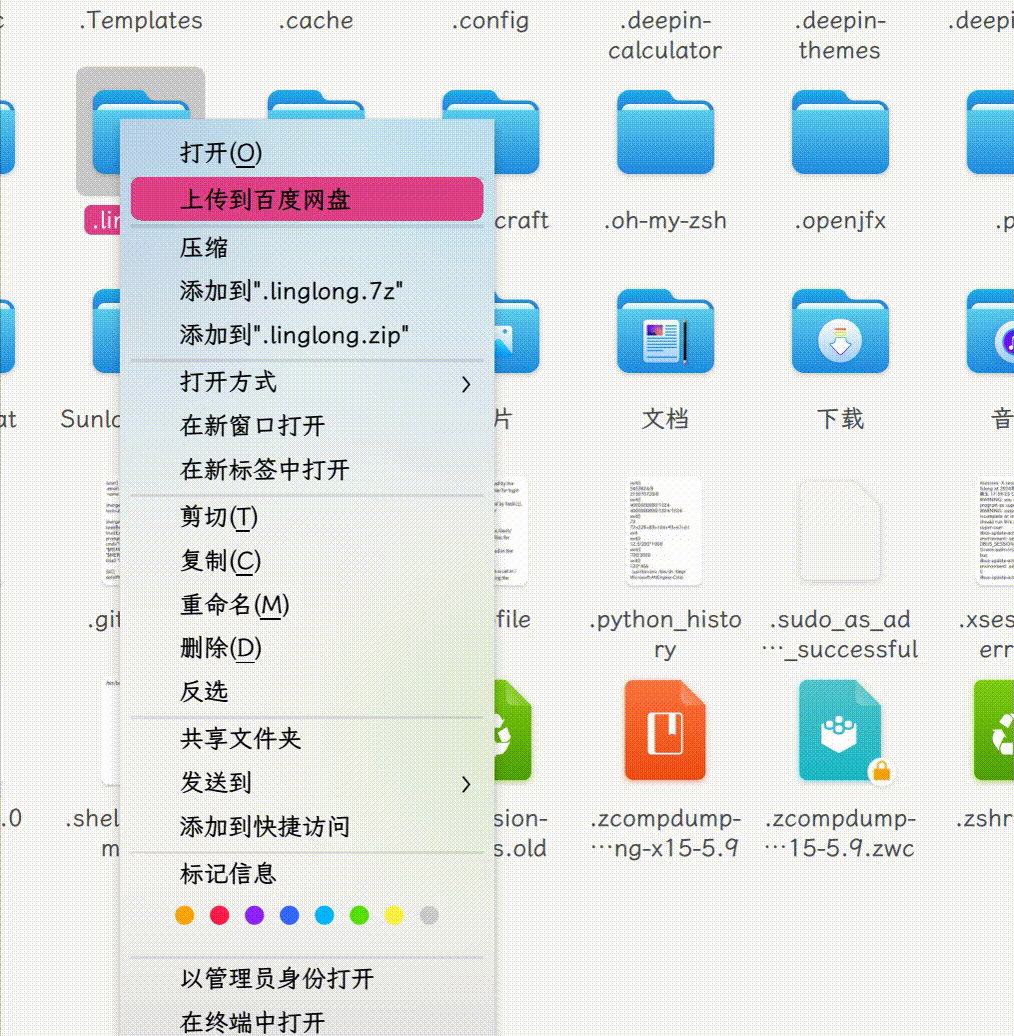1014x1036 pixels.
Task: Select the .sudo_as_admin_successful file icon
Action: (840, 531)
